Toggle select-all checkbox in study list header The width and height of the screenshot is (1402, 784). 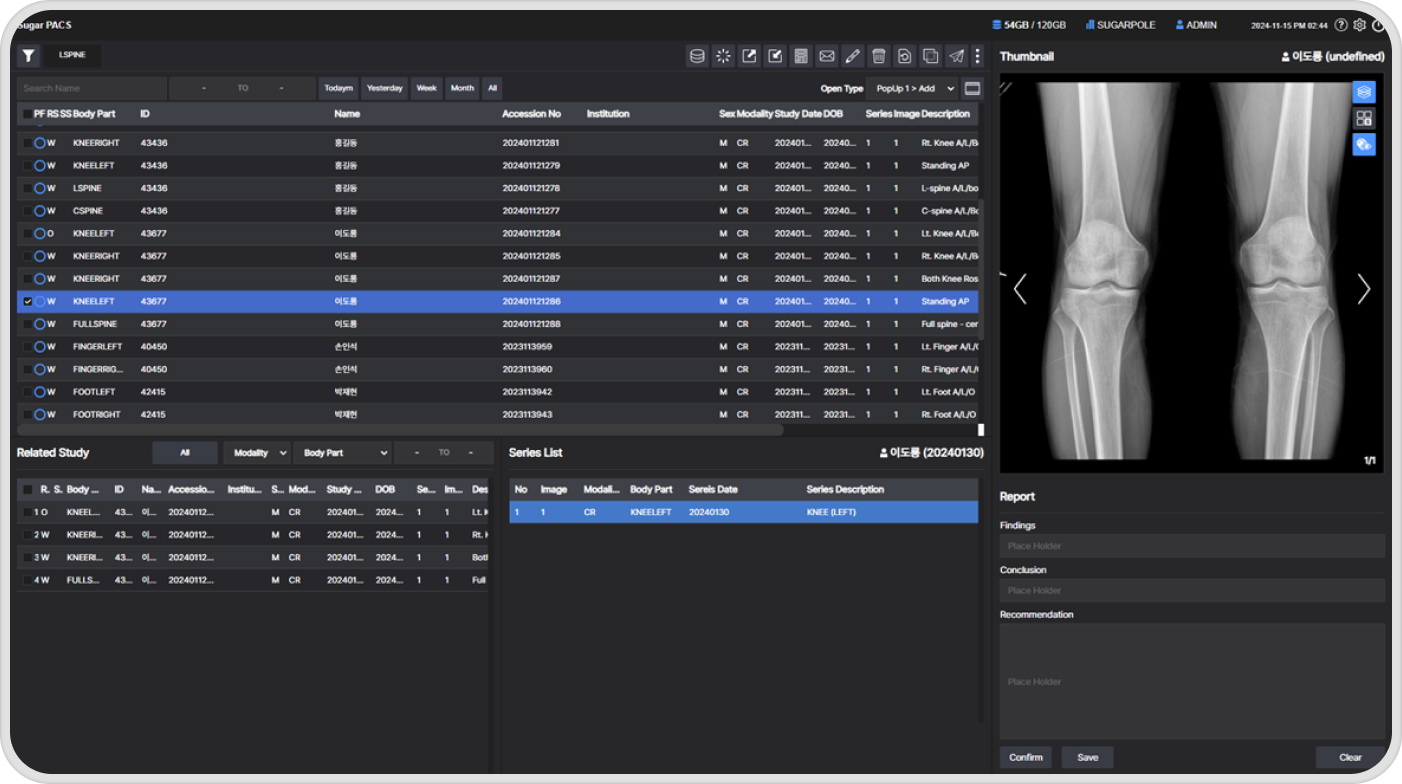(27, 114)
